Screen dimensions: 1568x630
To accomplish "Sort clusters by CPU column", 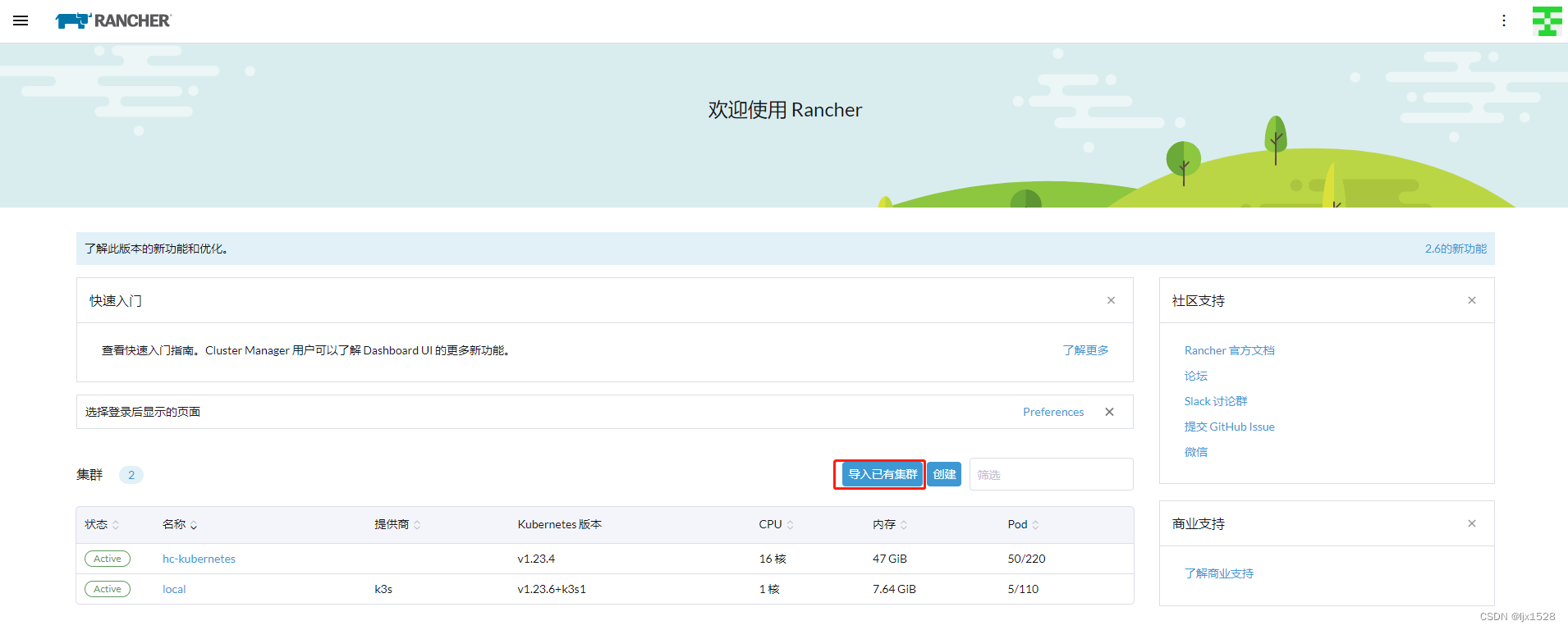I will pos(776,524).
